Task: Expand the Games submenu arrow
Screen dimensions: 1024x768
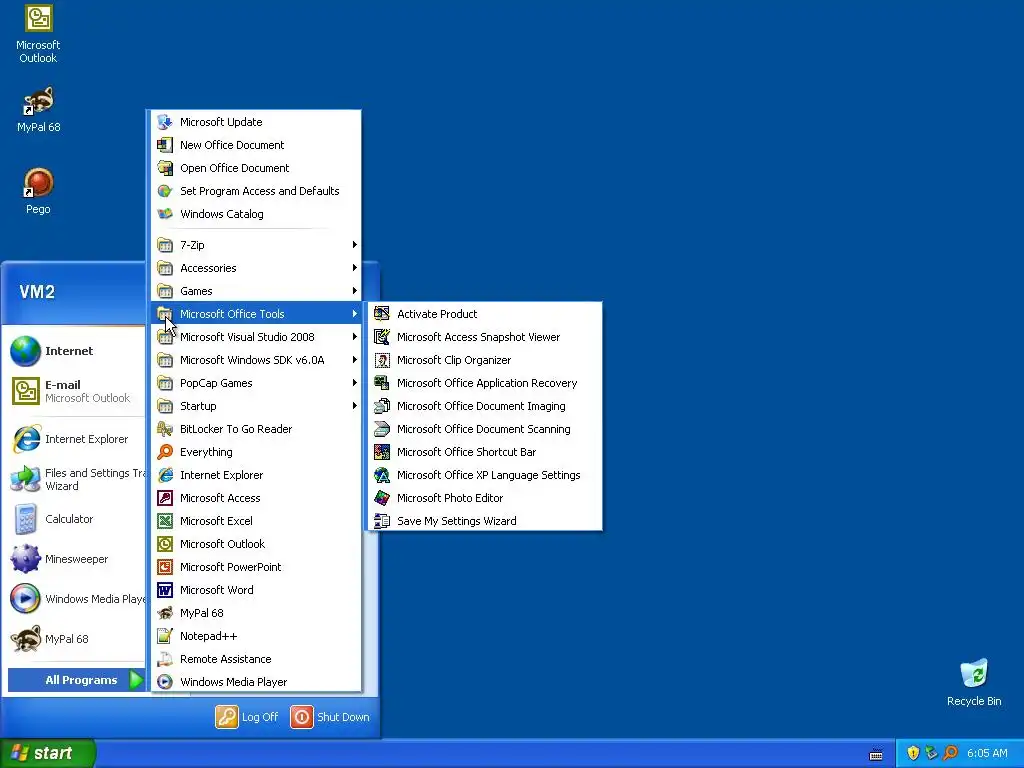Action: (355, 291)
